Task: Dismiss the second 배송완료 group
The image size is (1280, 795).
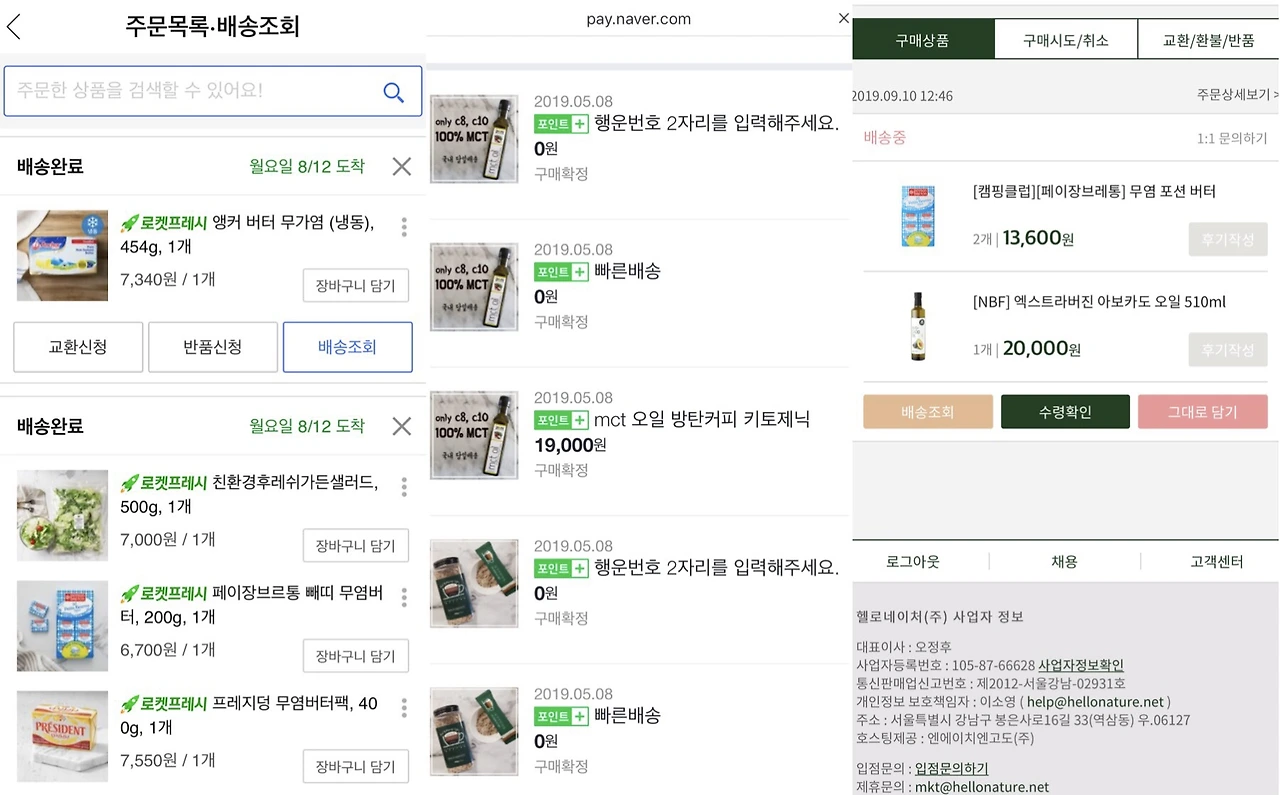Action: (x=401, y=426)
